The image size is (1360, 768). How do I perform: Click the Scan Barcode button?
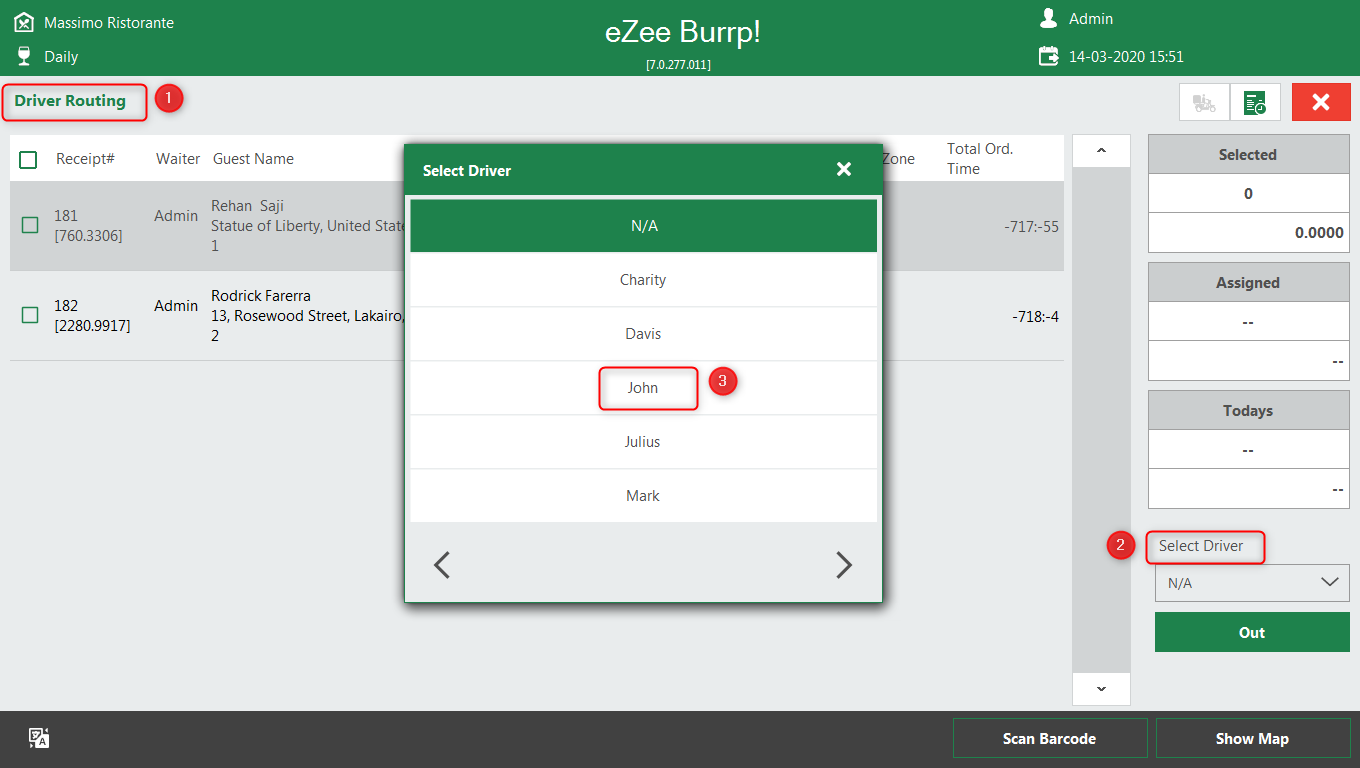point(1050,739)
